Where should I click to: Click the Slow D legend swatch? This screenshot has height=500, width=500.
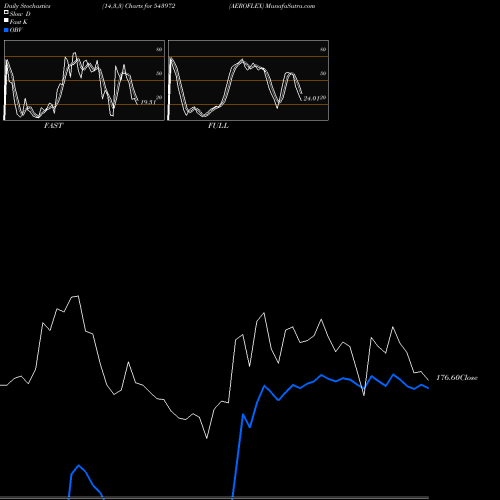click(x=6, y=12)
